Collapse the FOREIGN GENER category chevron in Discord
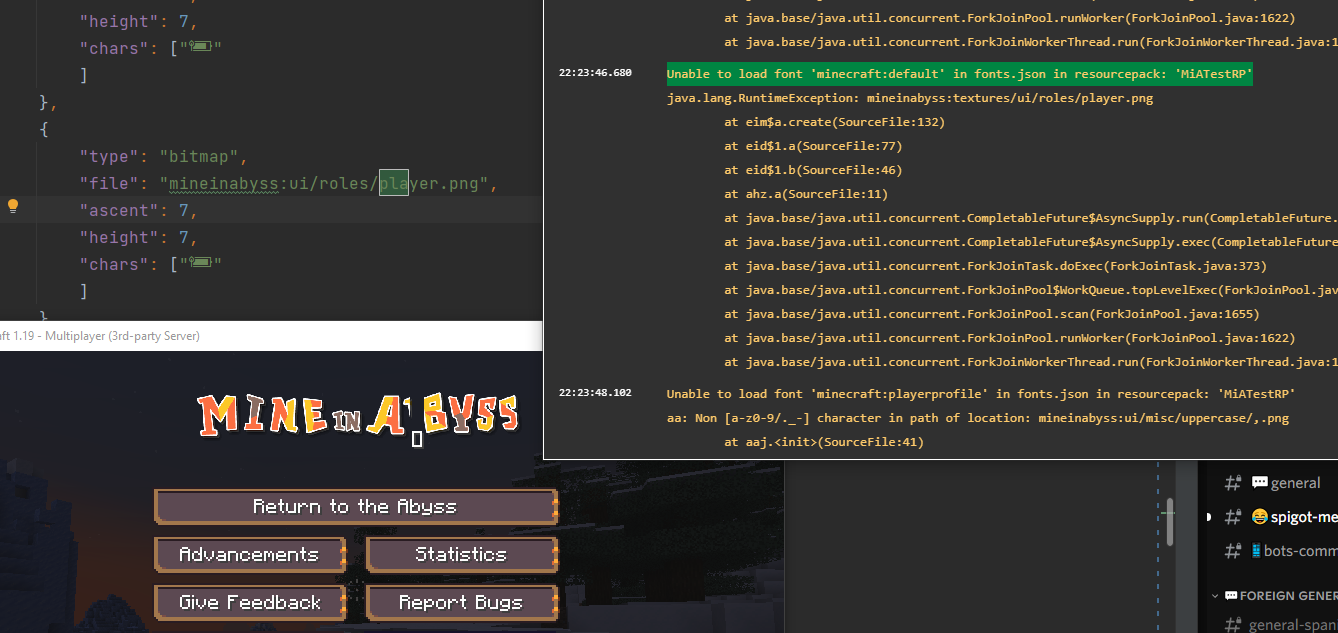 point(1215,596)
